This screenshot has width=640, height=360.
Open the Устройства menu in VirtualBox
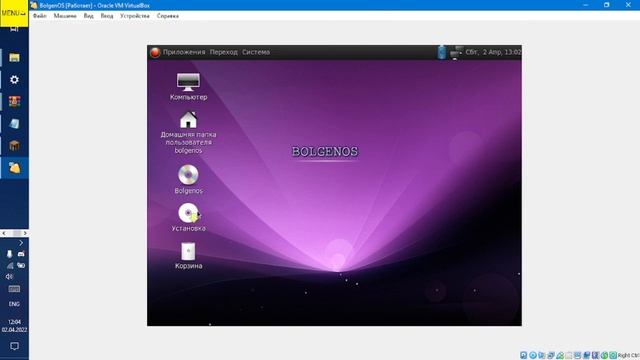135,16
